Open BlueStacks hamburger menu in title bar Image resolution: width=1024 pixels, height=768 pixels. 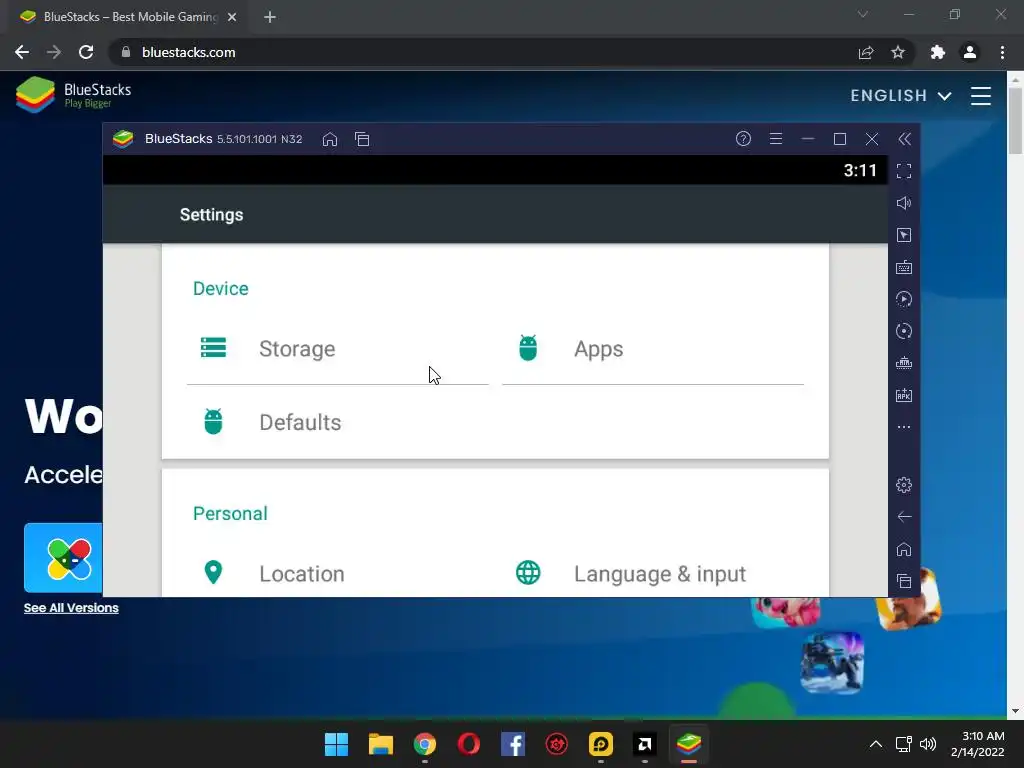(x=776, y=138)
